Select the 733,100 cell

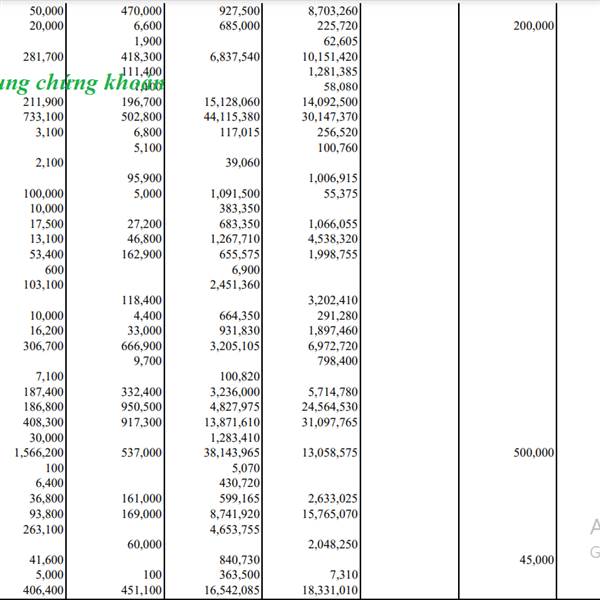(43, 117)
